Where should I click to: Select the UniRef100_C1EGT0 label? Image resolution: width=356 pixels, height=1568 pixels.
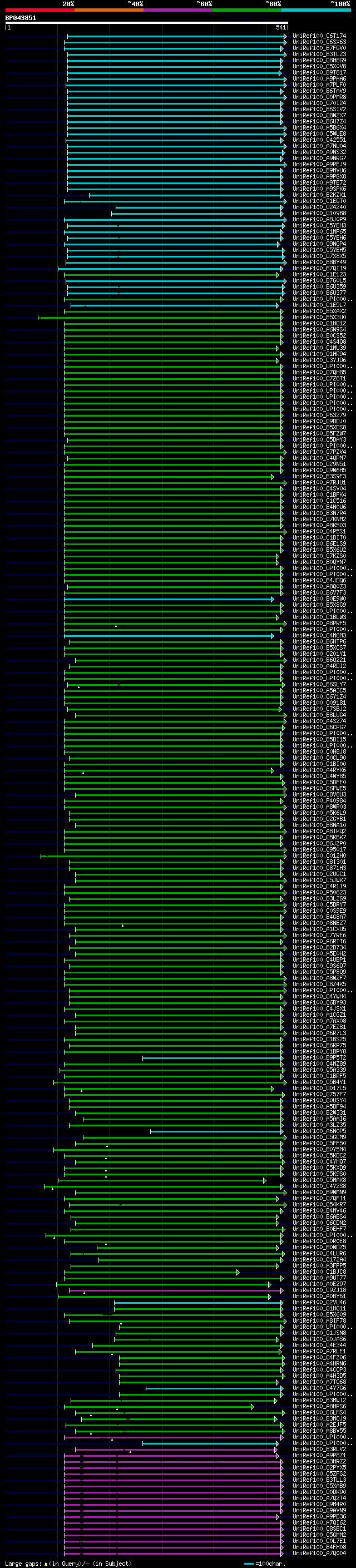[319, 201]
